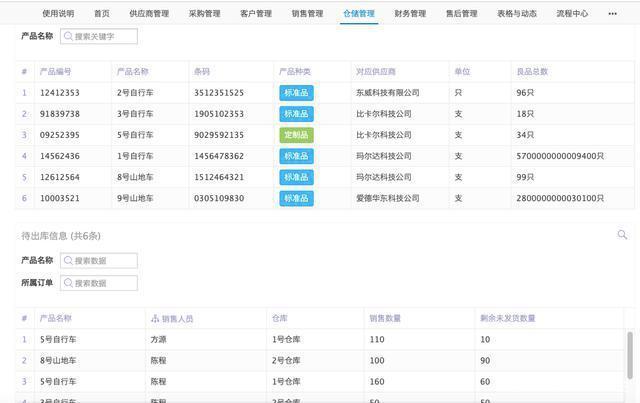
Task: Click the magnifier in the 所属订单 search box
Action: pyautogui.click(x=68, y=284)
